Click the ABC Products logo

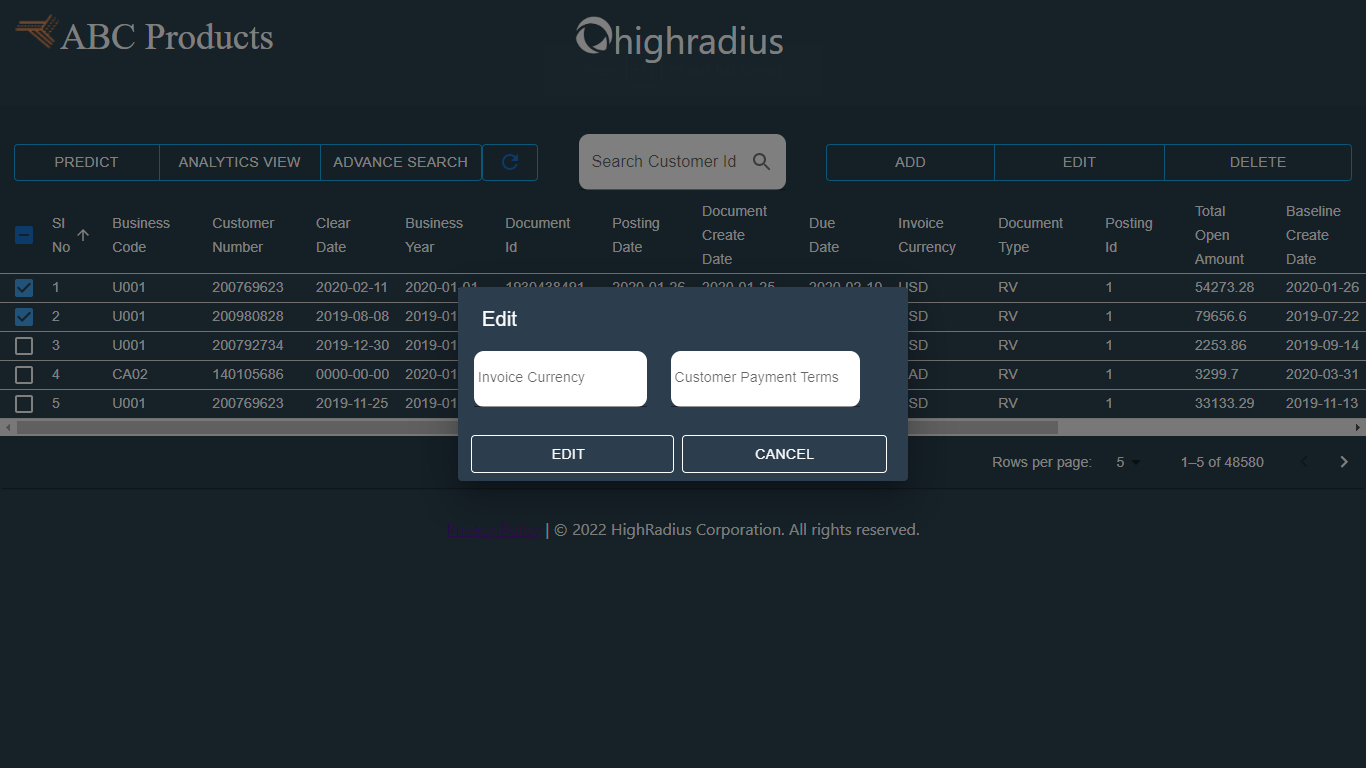(143, 36)
